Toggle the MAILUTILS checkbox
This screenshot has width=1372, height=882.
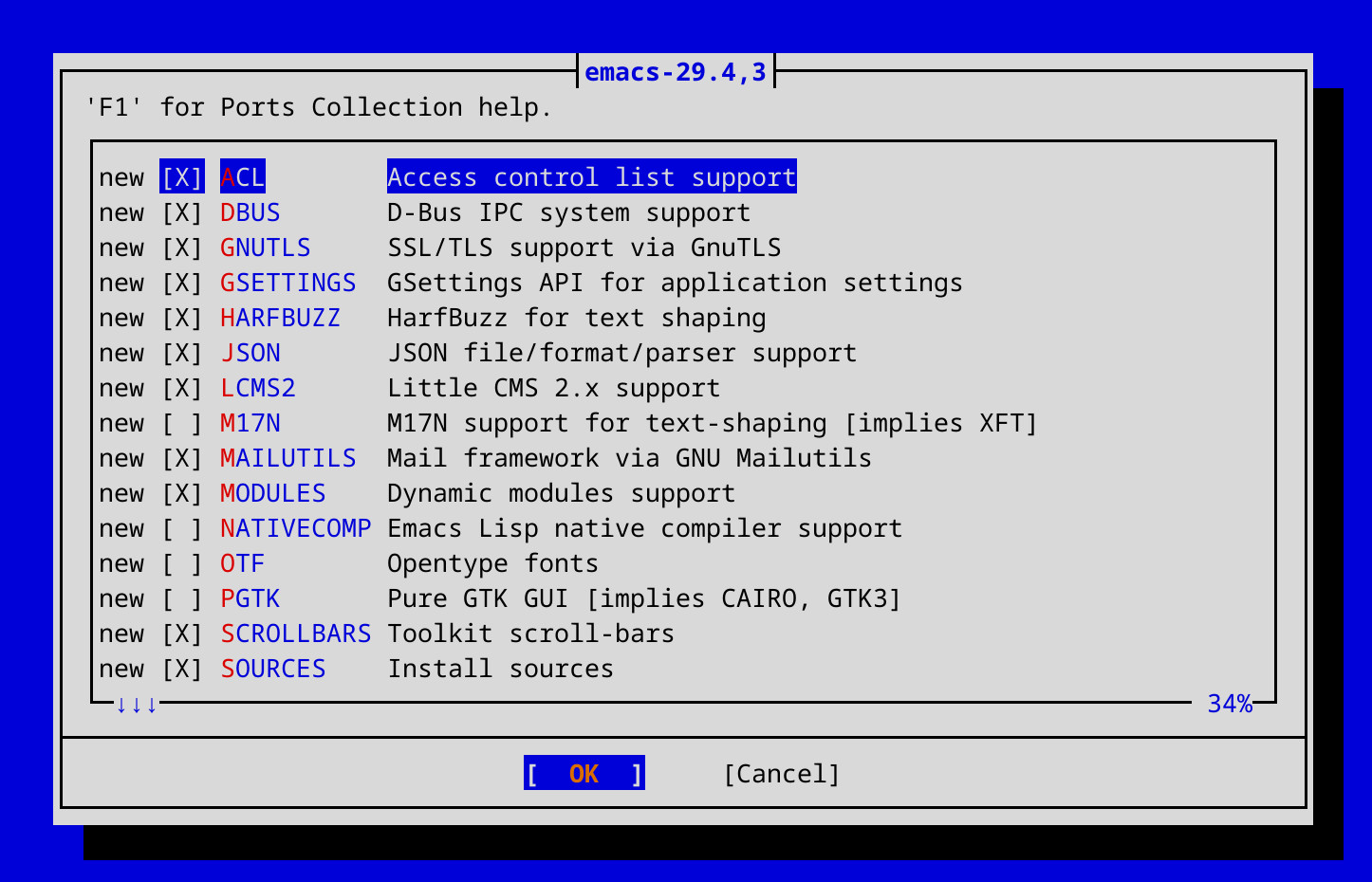point(182,458)
